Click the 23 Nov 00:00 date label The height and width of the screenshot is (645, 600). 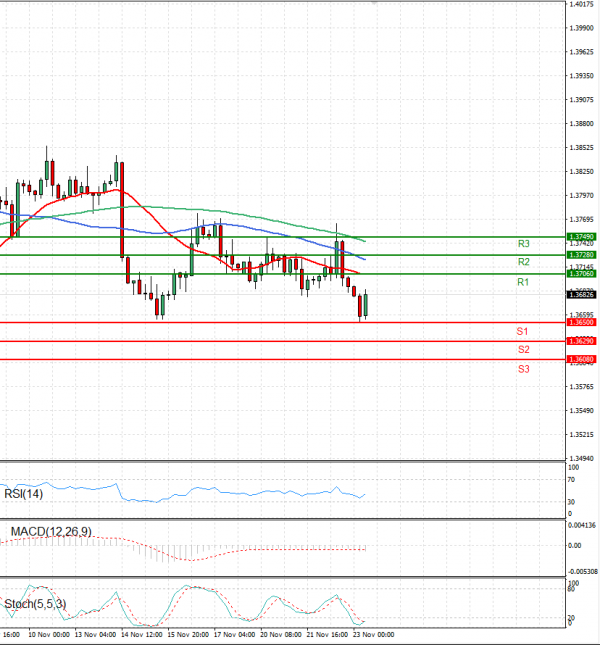coord(373,635)
